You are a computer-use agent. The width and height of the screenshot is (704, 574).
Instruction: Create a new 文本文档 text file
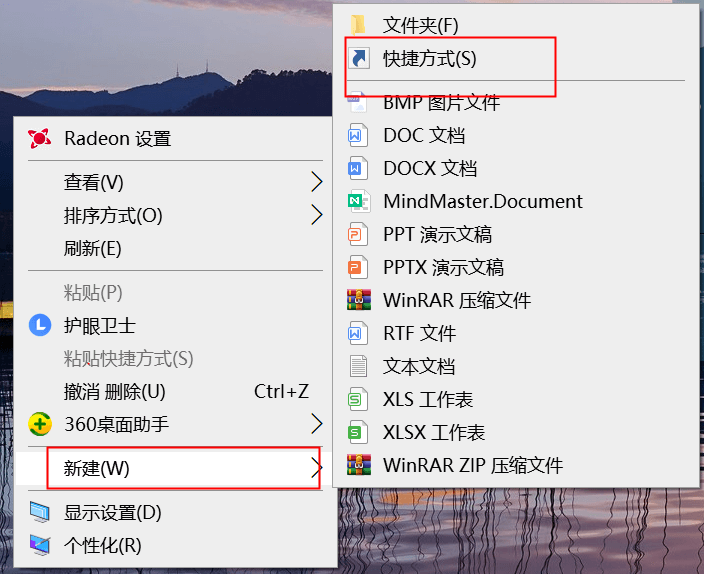click(x=515, y=366)
